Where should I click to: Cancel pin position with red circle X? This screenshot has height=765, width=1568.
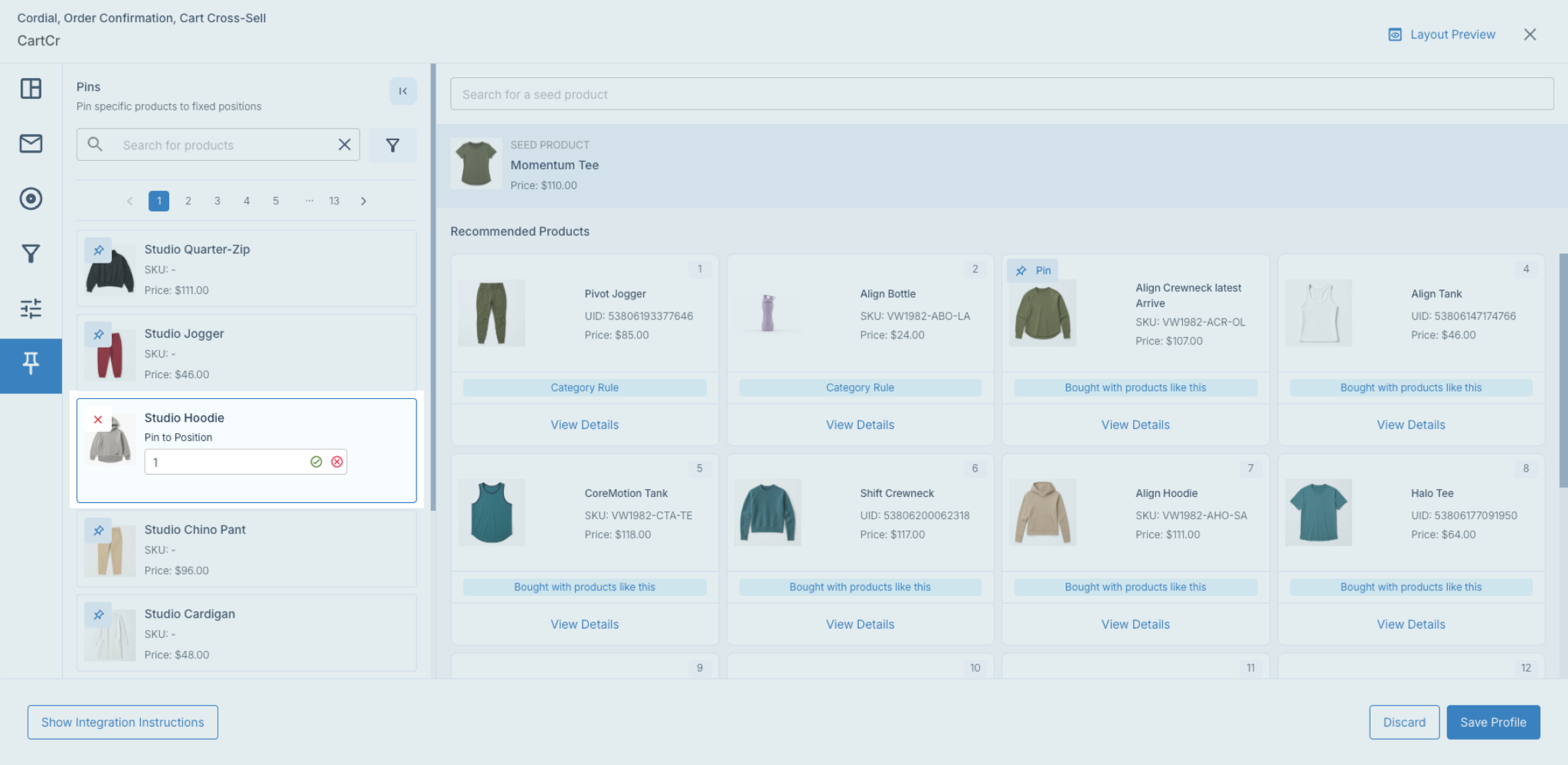click(x=337, y=462)
